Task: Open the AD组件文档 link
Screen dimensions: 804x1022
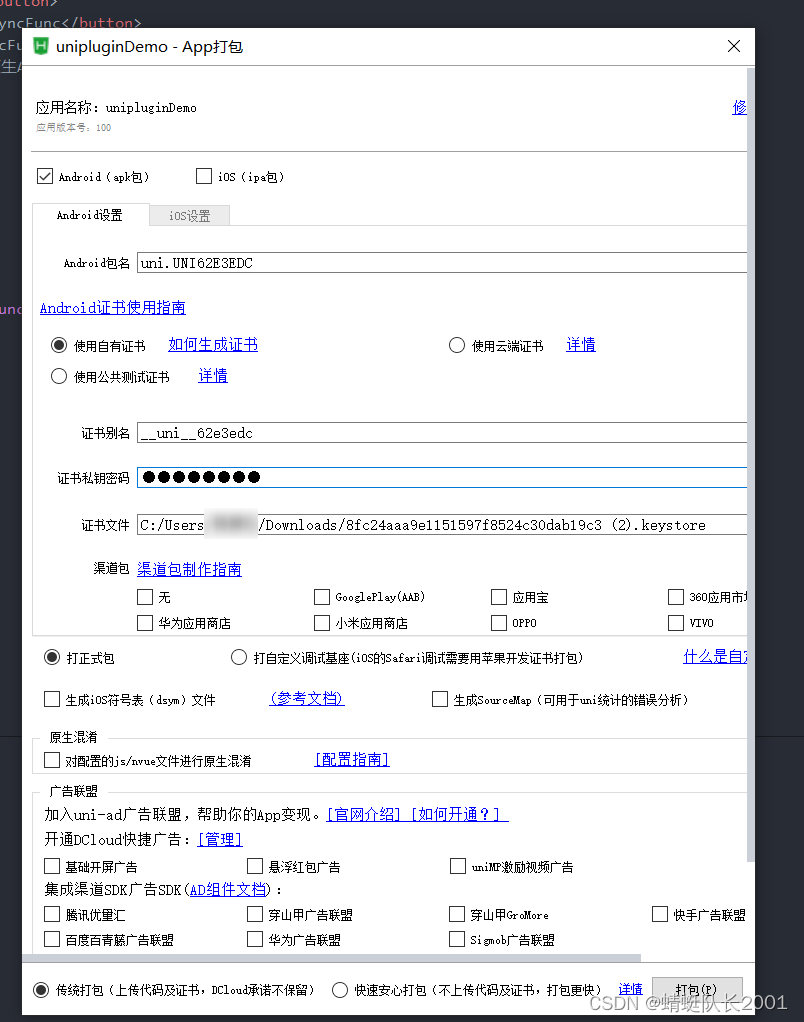Action: click(228, 890)
